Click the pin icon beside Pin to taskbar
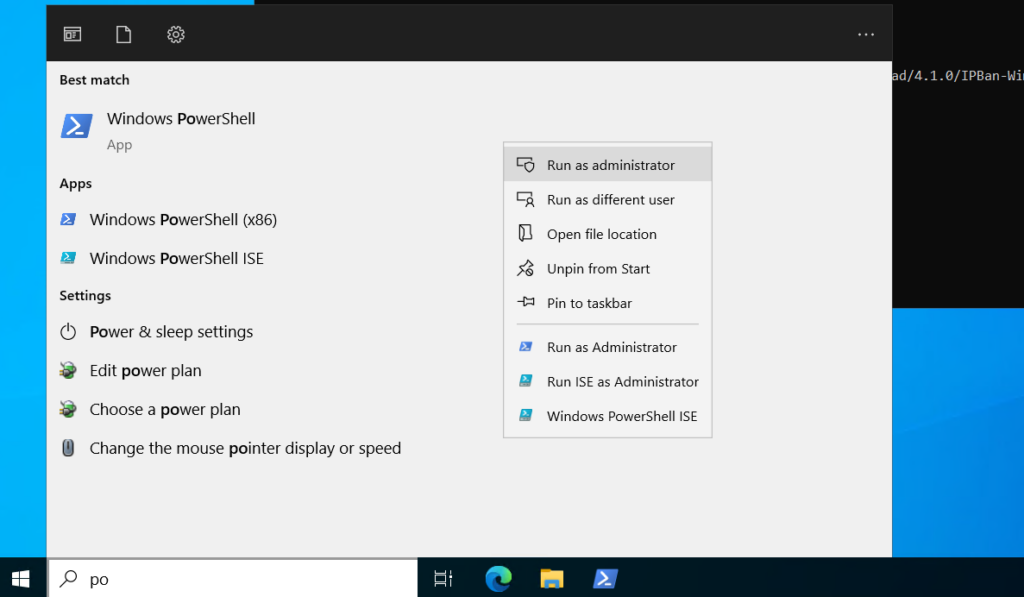This screenshot has width=1024, height=597. pyautogui.click(x=526, y=302)
